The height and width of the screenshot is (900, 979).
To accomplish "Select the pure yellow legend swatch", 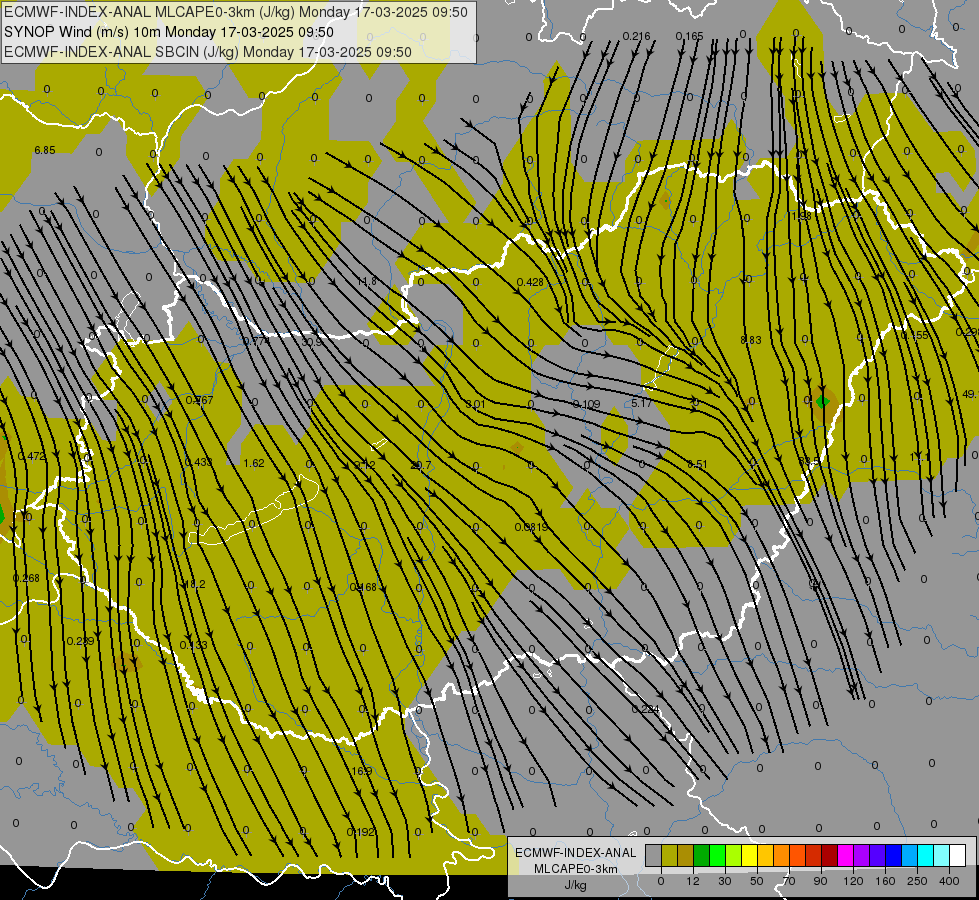I will (x=749, y=855).
